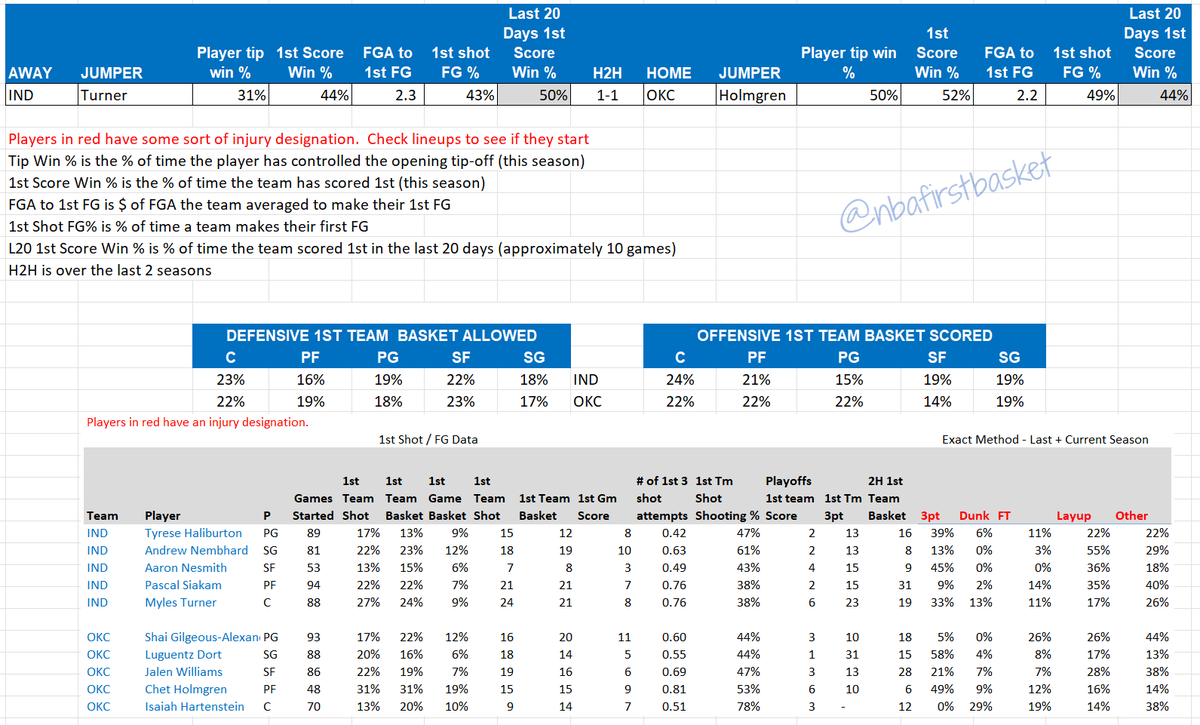This screenshot has width=1200, height=725.
Task: Click the 2.2 FGA to 1st FG cell
Action: pos(1007,96)
